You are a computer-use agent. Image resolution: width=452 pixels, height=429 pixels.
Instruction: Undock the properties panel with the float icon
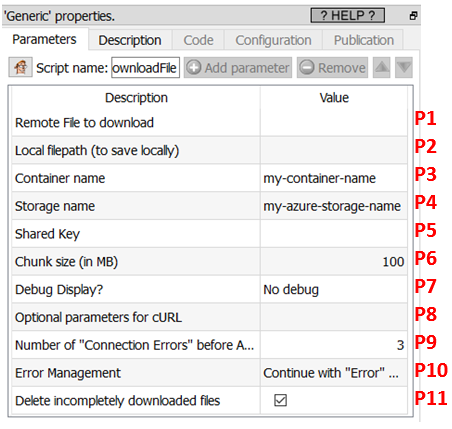[413, 16]
